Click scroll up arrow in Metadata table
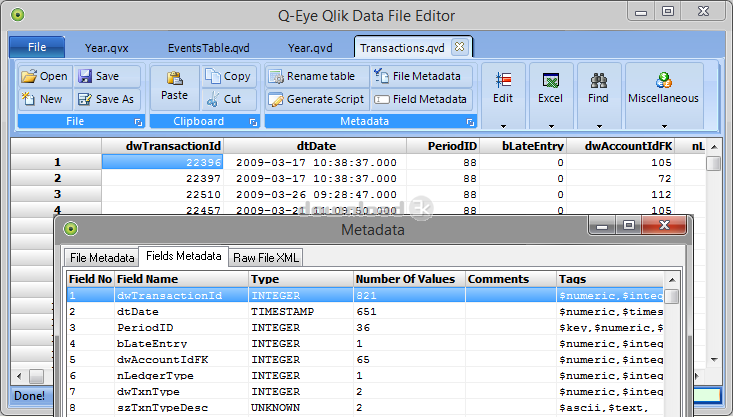Image resolution: width=733 pixels, height=417 pixels. tap(672, 280)
